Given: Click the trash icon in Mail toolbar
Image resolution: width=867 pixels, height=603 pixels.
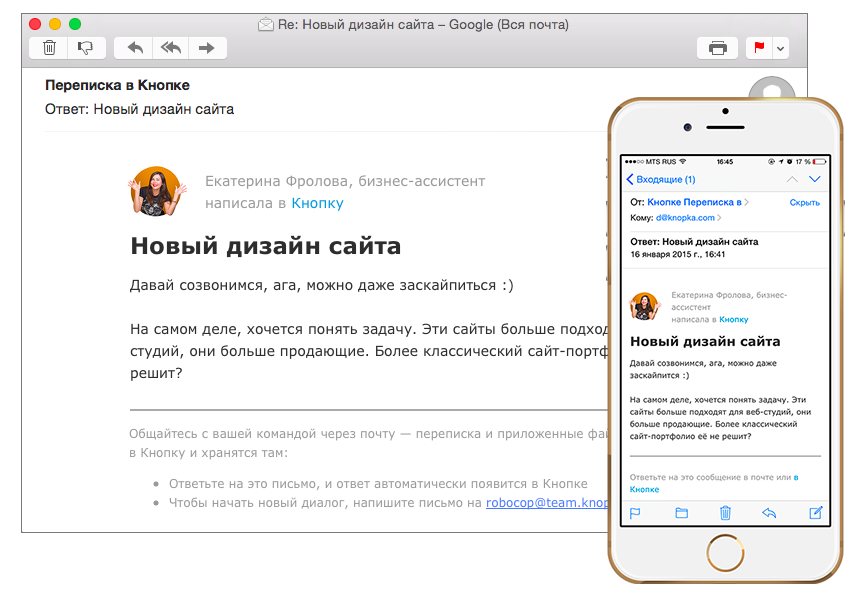Looking at the screenshot, I should (x=49, y=48).
